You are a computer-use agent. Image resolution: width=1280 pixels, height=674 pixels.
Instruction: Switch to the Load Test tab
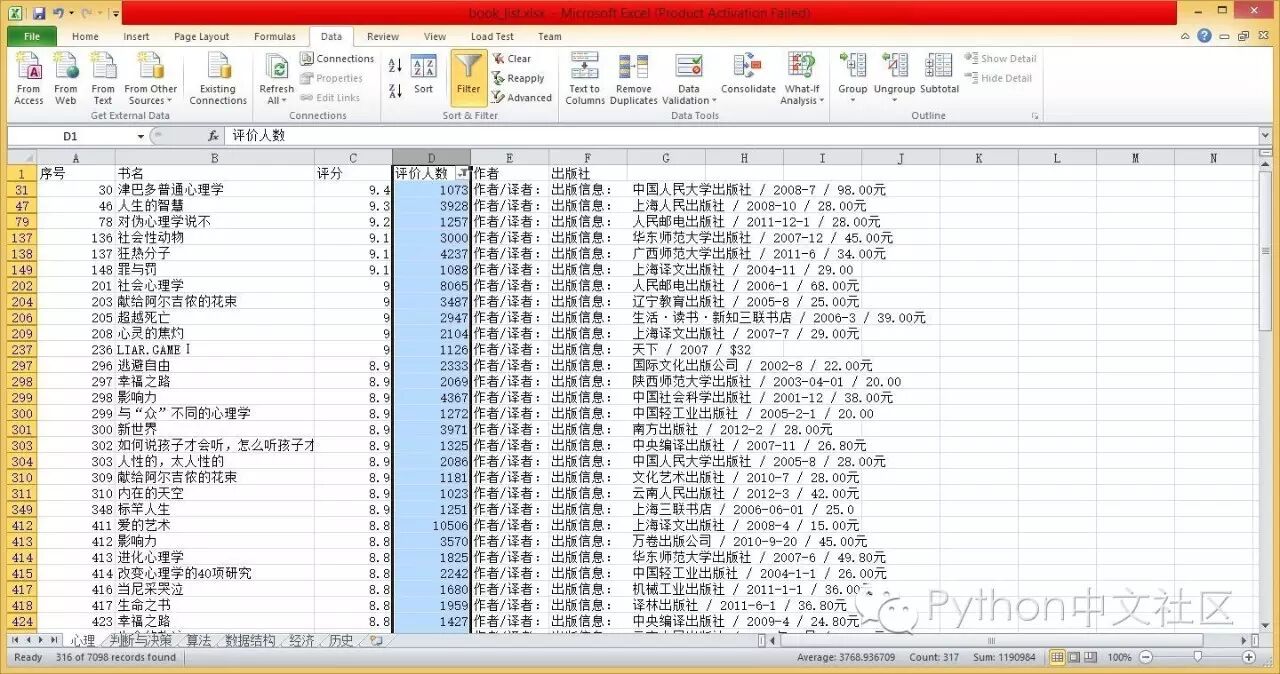coord(492,37)
